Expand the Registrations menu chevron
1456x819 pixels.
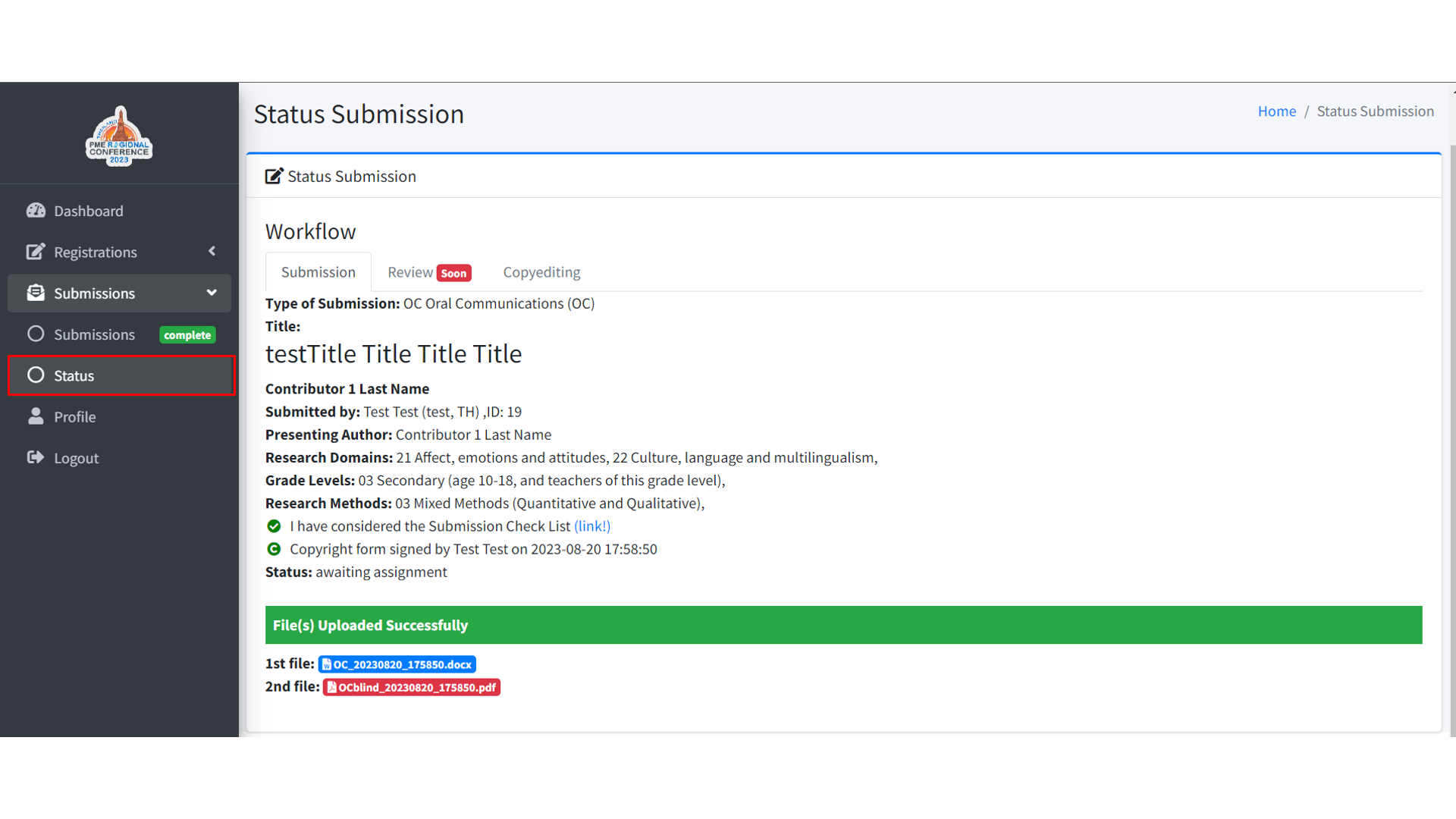tap(212, 251)
